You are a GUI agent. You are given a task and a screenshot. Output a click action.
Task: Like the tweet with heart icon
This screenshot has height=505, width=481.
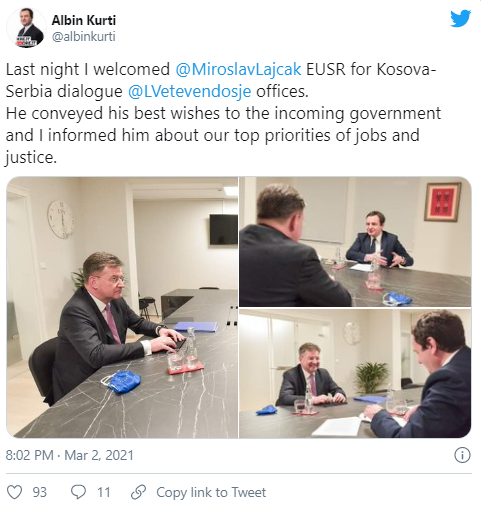coord(15,492)
